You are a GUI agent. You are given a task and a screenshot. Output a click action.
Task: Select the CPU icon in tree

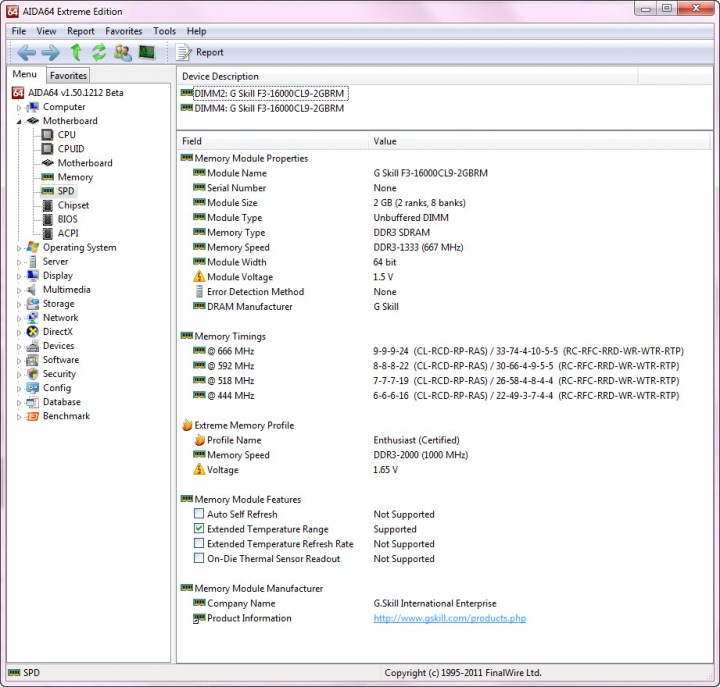pyautogui.click(x=47, y=135)
